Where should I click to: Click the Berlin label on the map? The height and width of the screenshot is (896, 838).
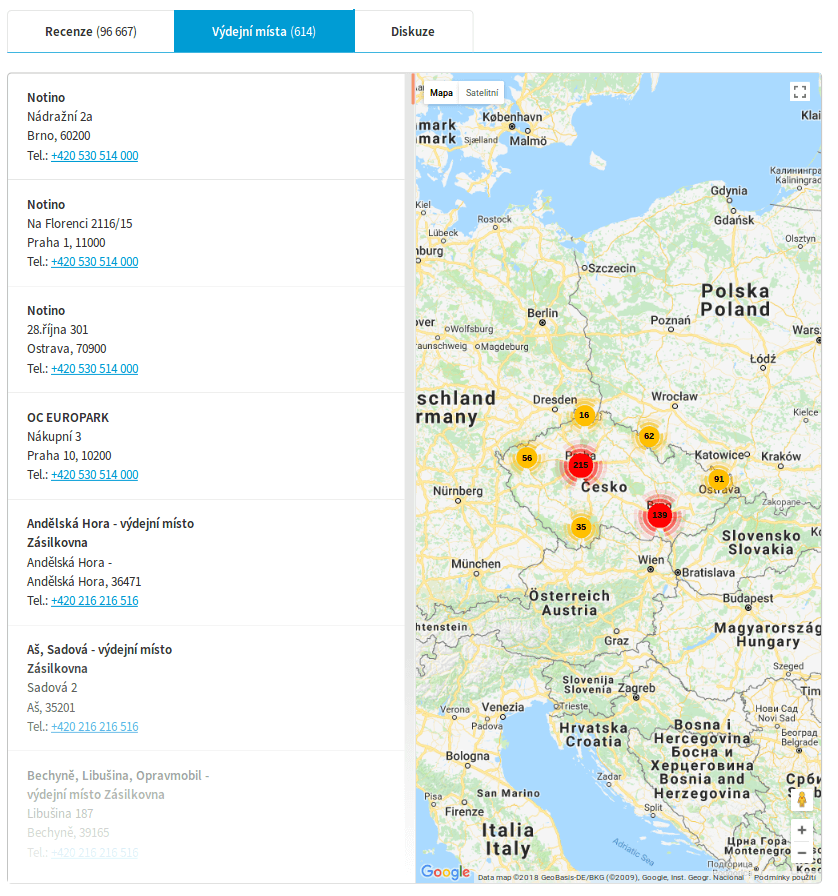coord(542,313)
